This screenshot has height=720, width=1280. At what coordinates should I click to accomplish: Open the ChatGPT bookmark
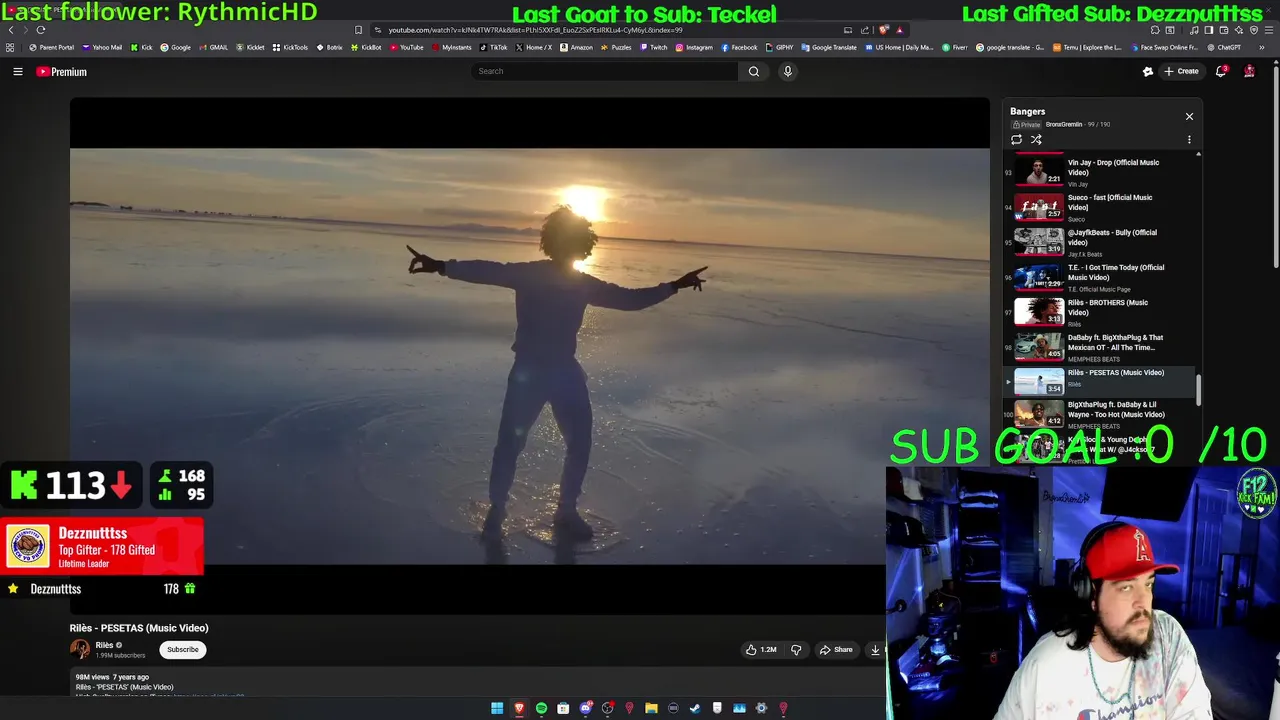click(1224, 47)
